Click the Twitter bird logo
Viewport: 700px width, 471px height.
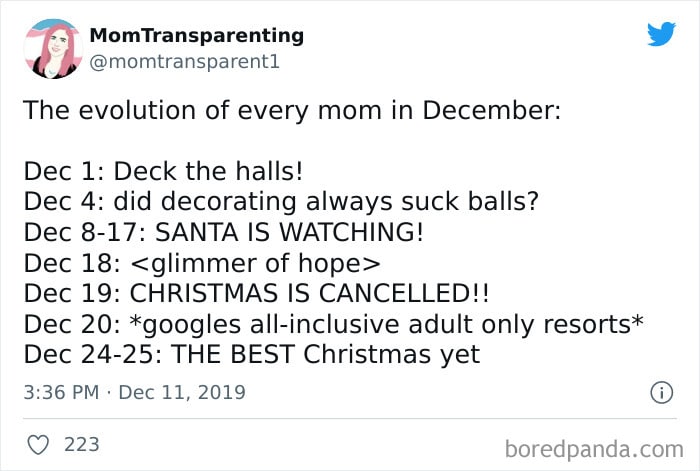pos(661,33)
